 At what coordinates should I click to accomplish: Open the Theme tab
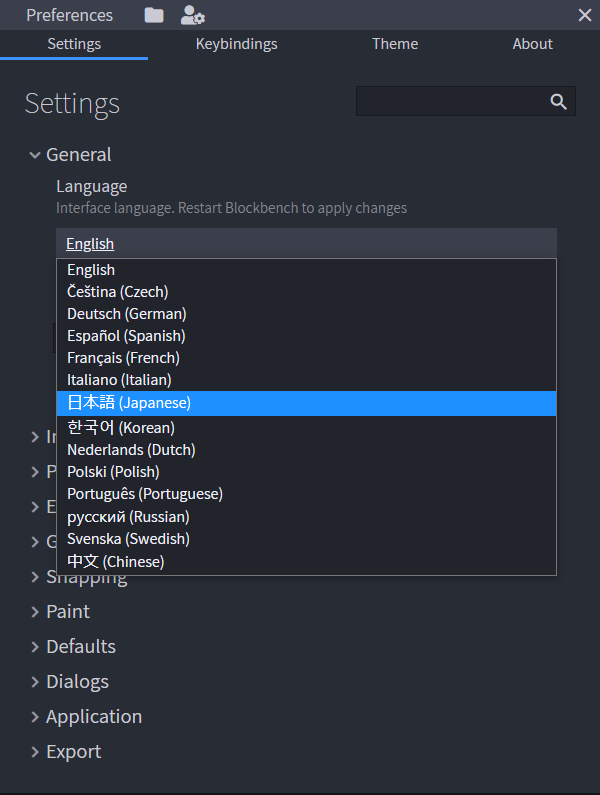pyautogui.click(x=395, y=44)
